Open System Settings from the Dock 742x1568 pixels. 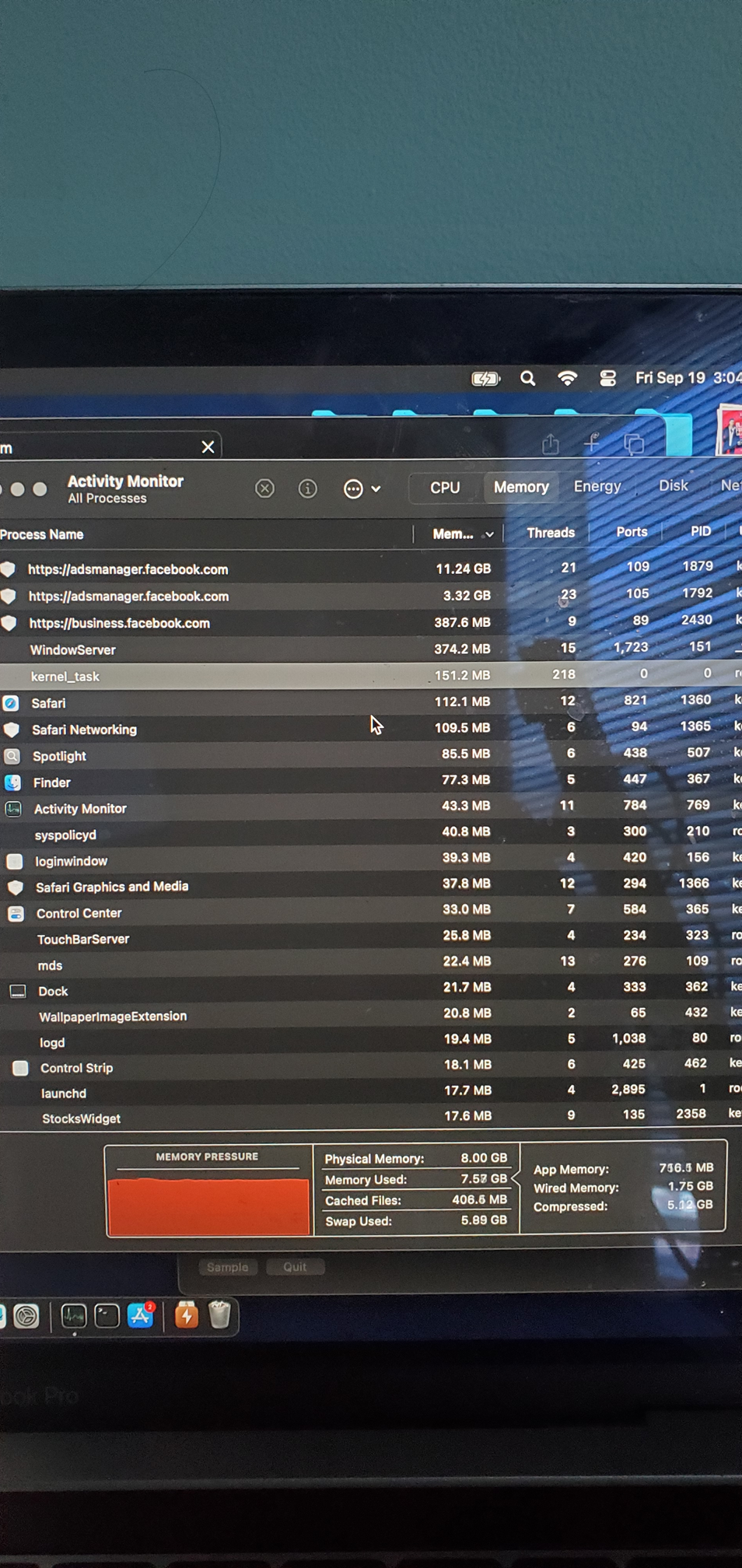tap(26, 1316)
